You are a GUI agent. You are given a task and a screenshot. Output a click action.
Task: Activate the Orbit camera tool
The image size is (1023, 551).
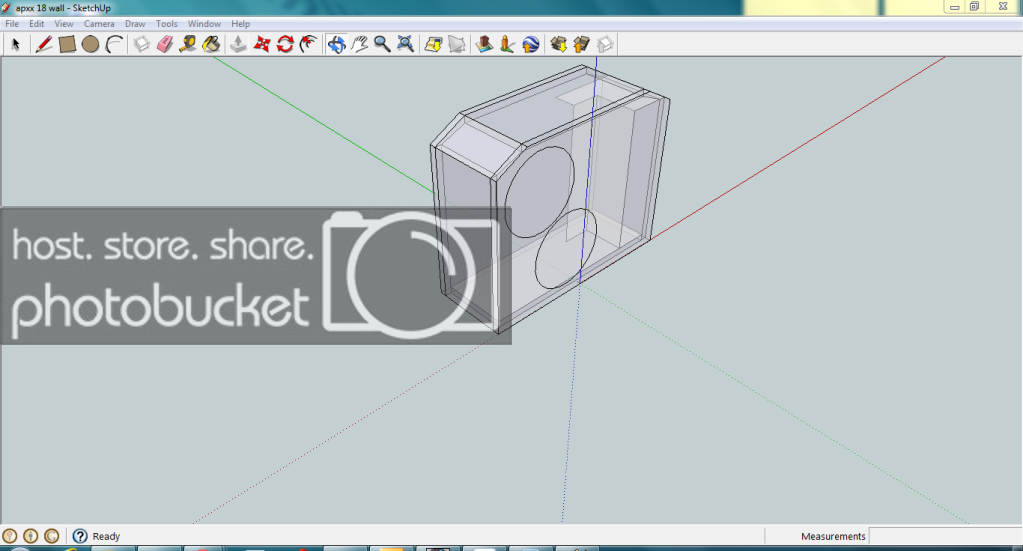[x=336, y=44]
